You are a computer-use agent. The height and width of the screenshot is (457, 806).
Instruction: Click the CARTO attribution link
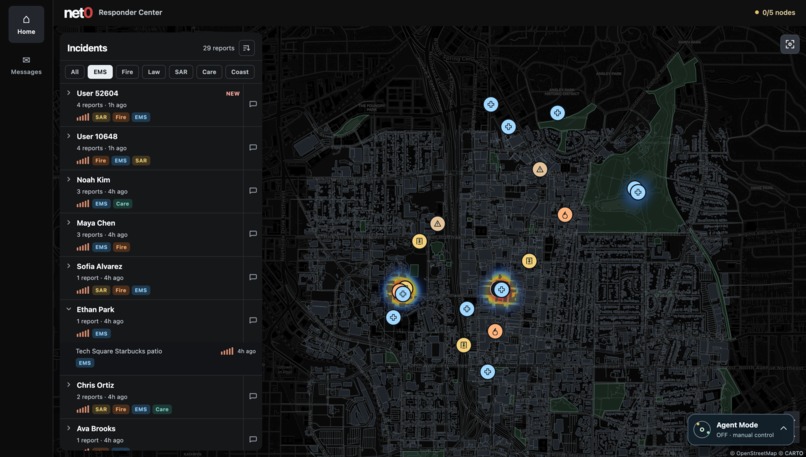[x=793, y=453]
